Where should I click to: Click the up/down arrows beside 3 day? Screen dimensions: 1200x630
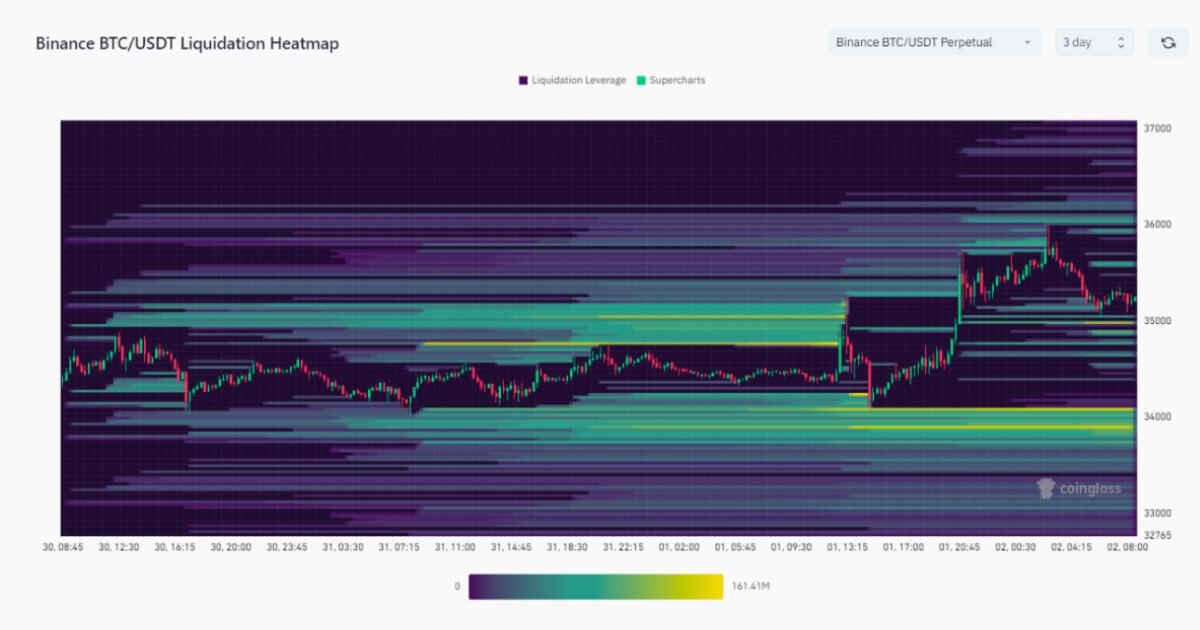pyautogui.click(x=1121, y=43)
